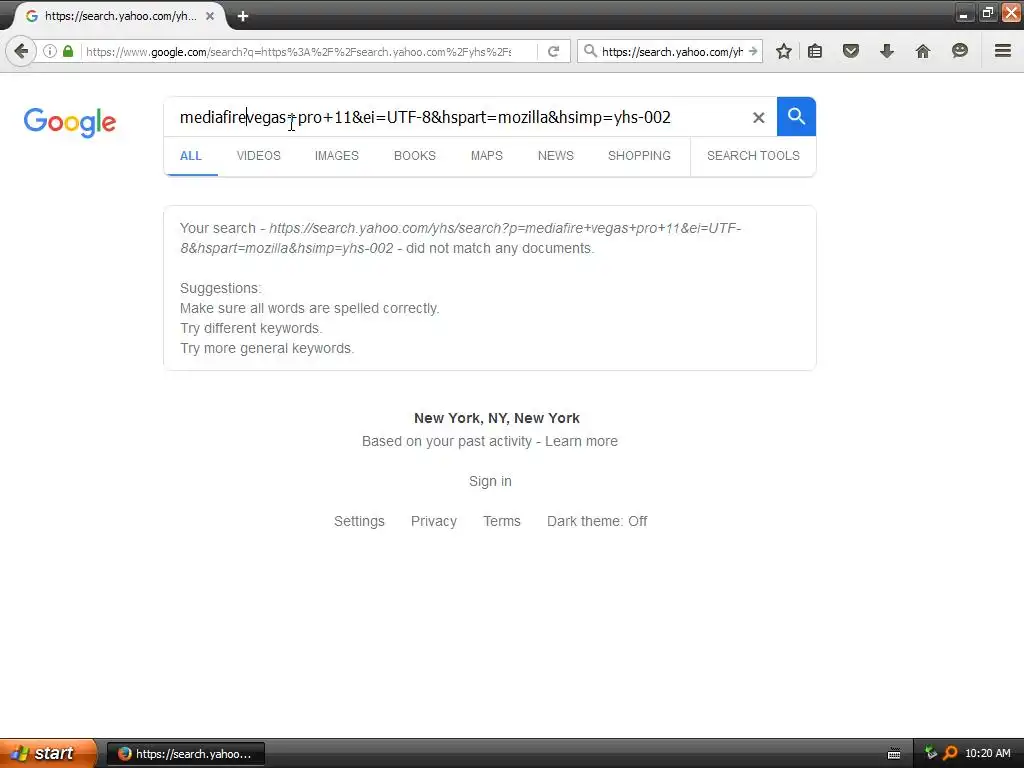Screen dimensions: 1024x768
Task: Close the search.yahoo.com browser tab
Action: tap(210, 16)
